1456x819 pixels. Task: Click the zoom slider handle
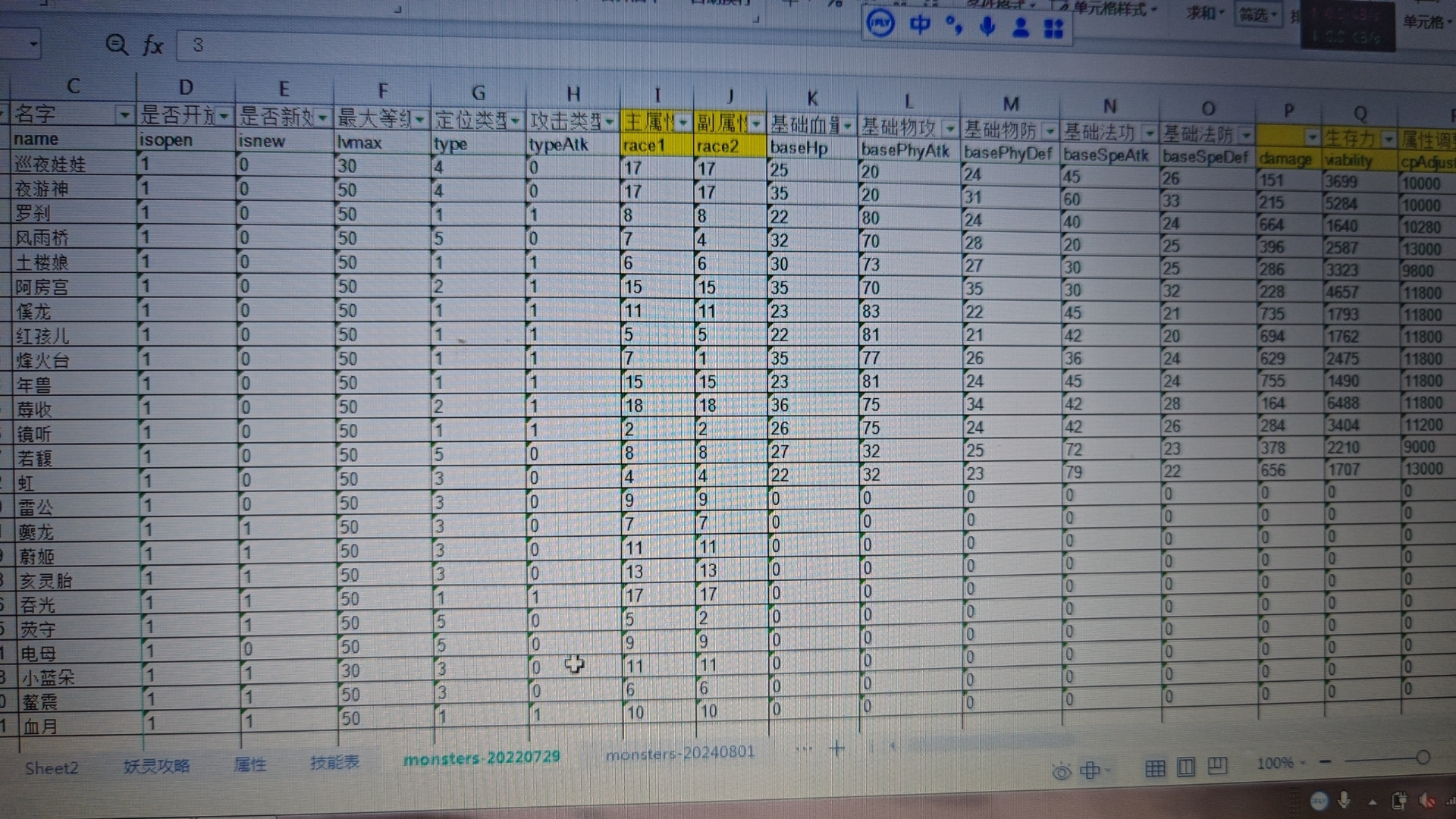point(1423,757)
